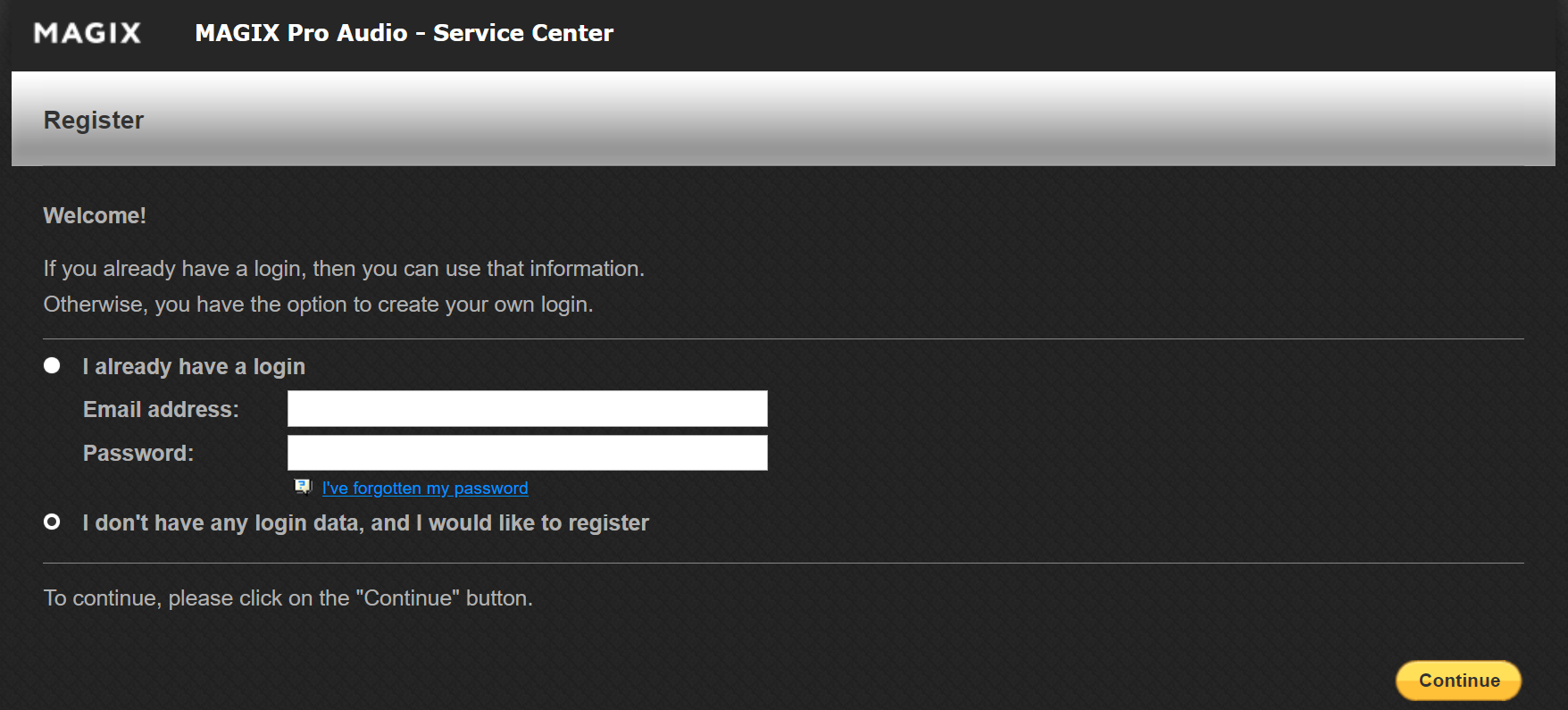The image size is (1568, 710).
Task: Click the "Otherwise, you have the option" sentence
Action: tap(318, 305)
